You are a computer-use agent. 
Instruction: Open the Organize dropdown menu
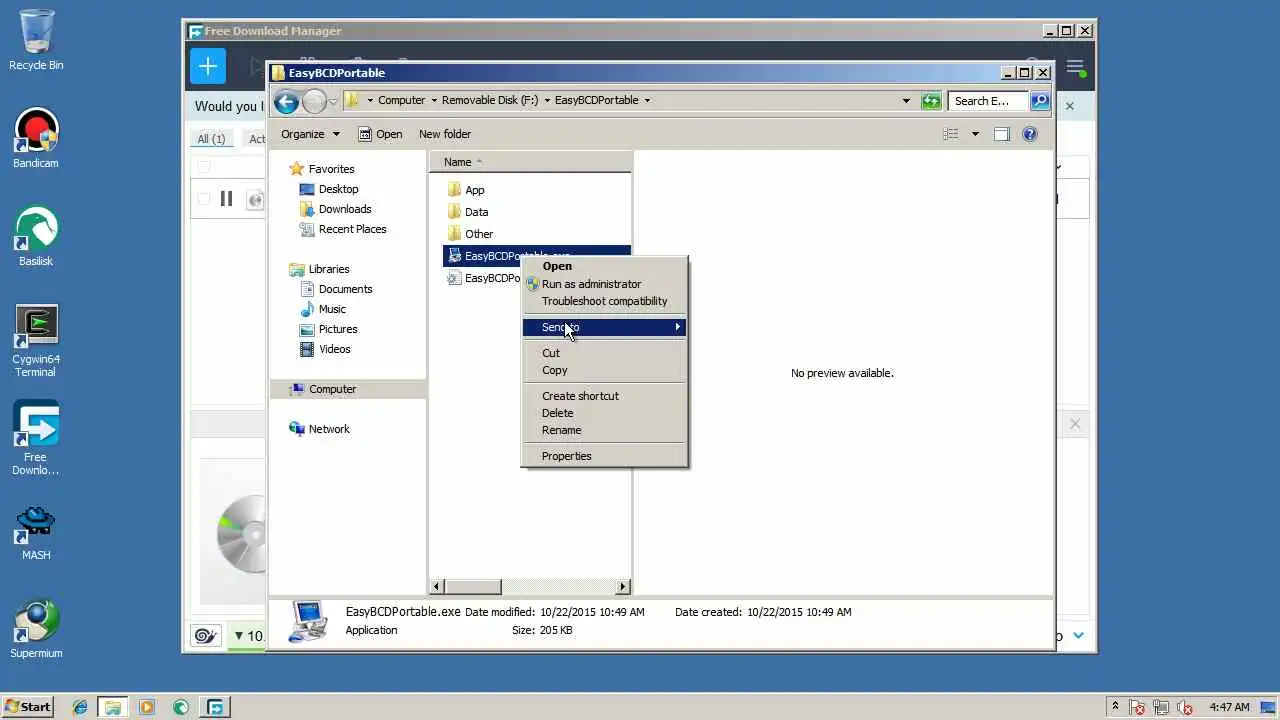pyautogui.click(x=310, y=134)
